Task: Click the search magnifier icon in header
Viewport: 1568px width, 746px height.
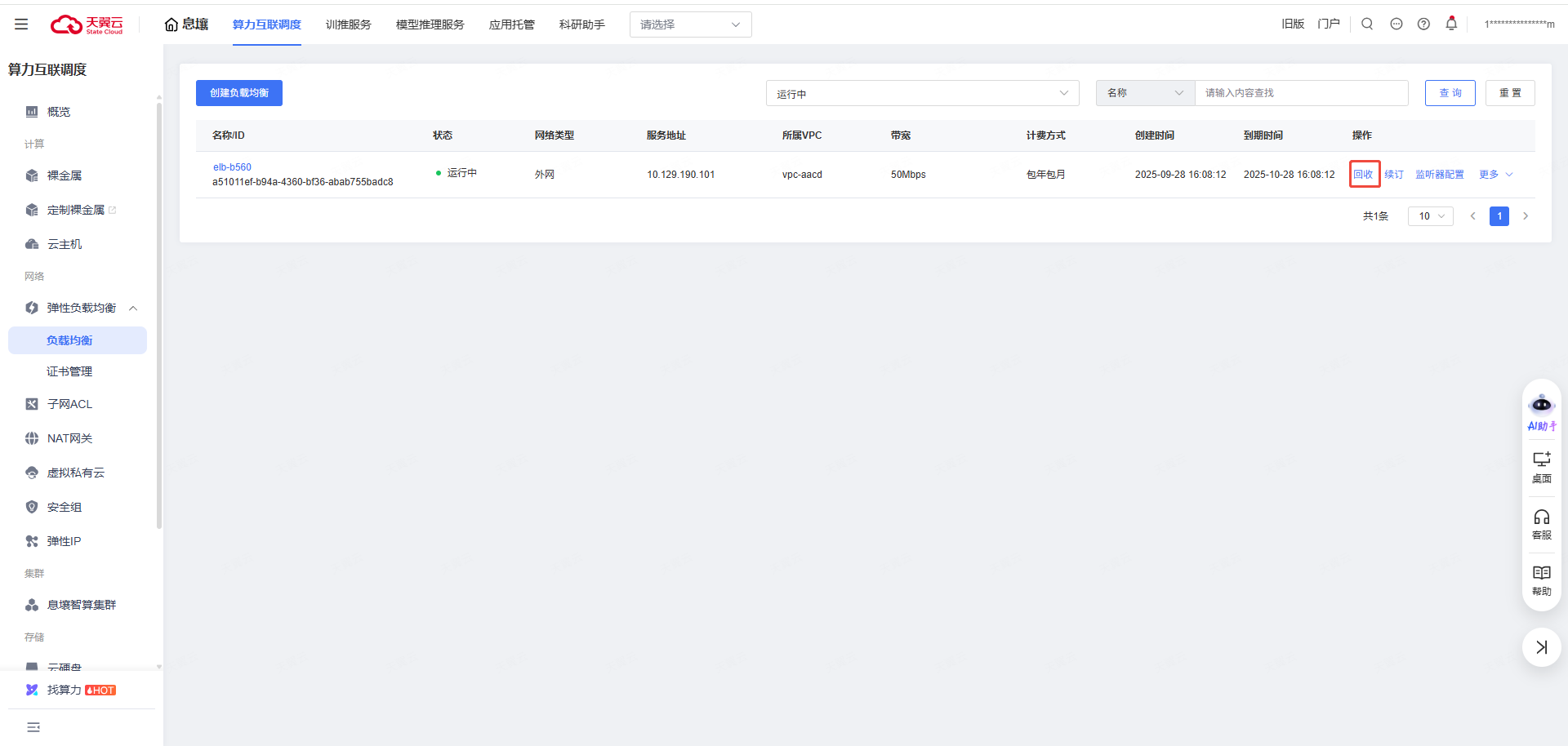Action: pos(1367,24)
